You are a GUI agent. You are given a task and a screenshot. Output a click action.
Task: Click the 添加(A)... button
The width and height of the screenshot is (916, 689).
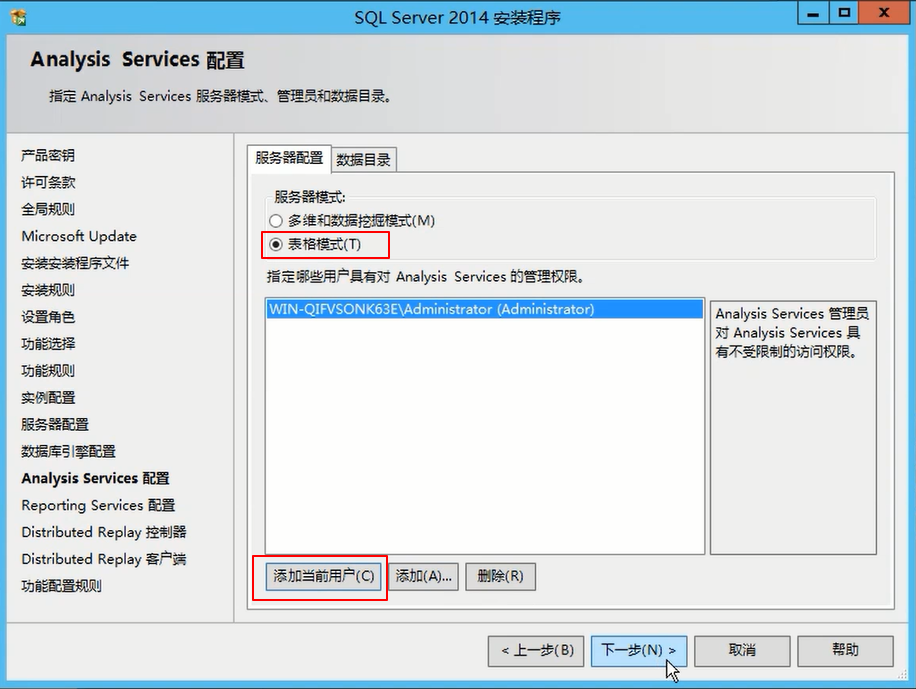pyautogui.click(x=424, y=576)
